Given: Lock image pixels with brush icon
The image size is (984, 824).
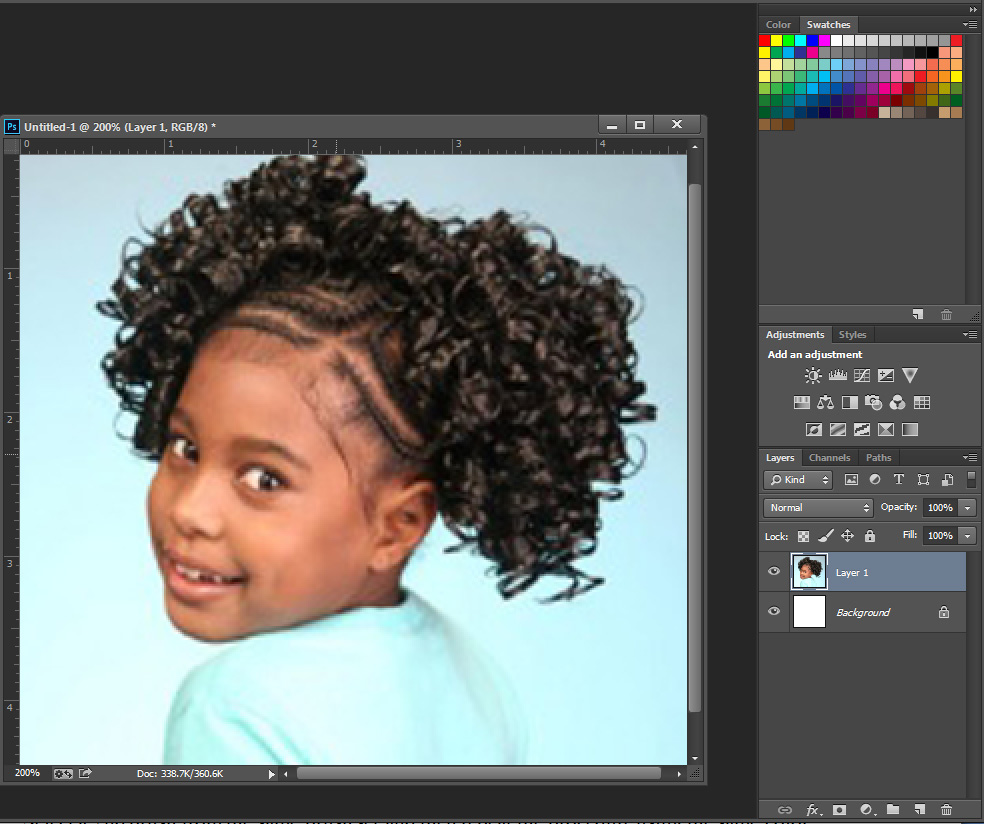Looking at the screenshot, I should pyautogui.click(x=825, y=535).
